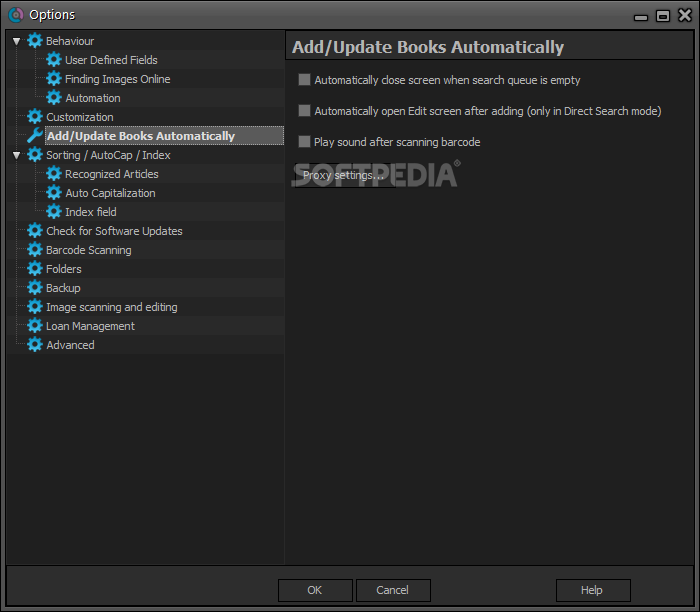Click the Options app icon in title bar
The image size is (700, 612).
click(16, 15)
